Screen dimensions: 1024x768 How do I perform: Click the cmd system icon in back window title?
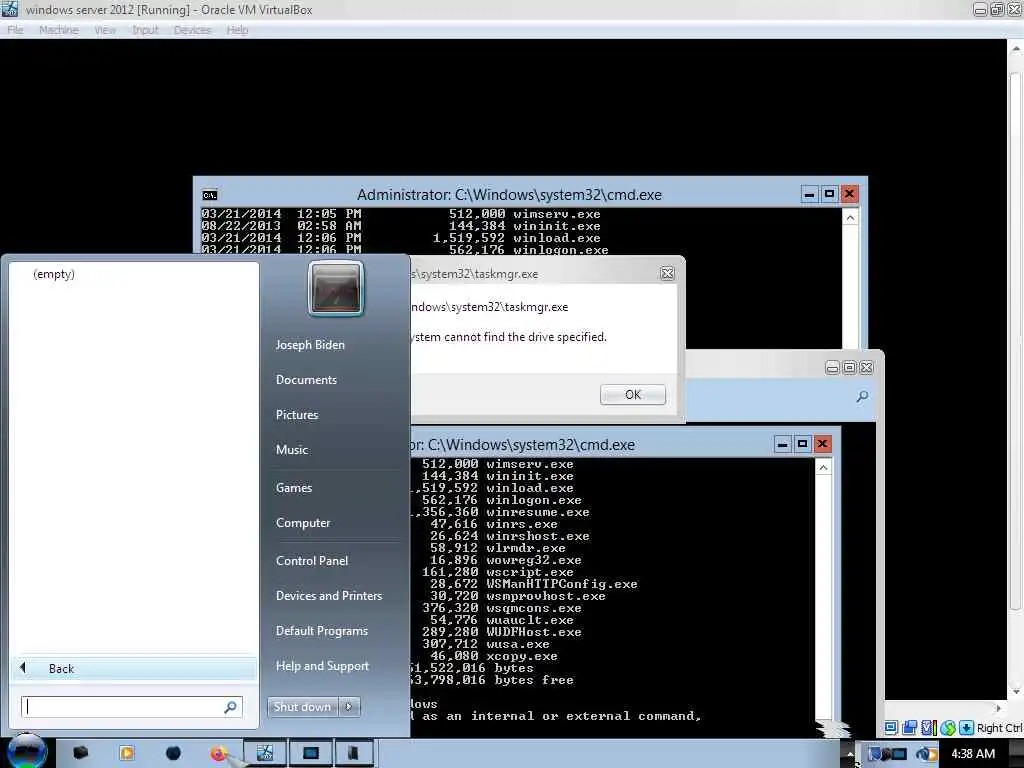tap(210, 195)
